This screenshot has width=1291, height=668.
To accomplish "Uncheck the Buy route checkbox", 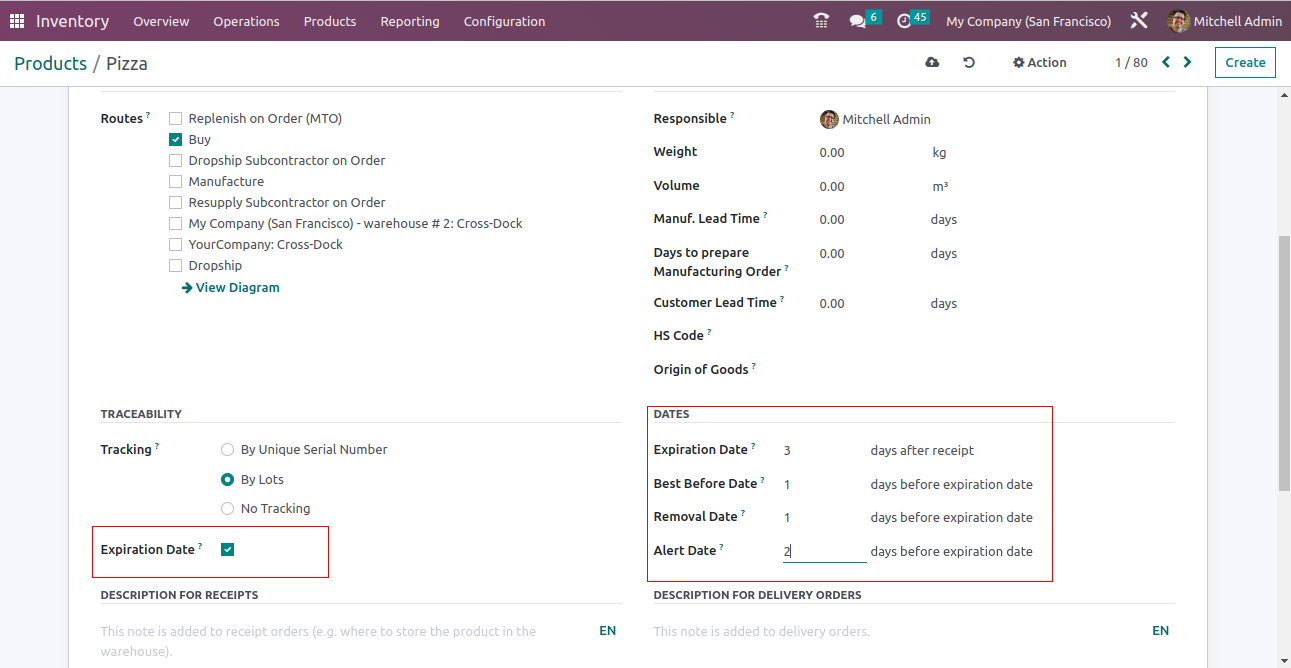I will pyautogui.click(x=176, y=140).
